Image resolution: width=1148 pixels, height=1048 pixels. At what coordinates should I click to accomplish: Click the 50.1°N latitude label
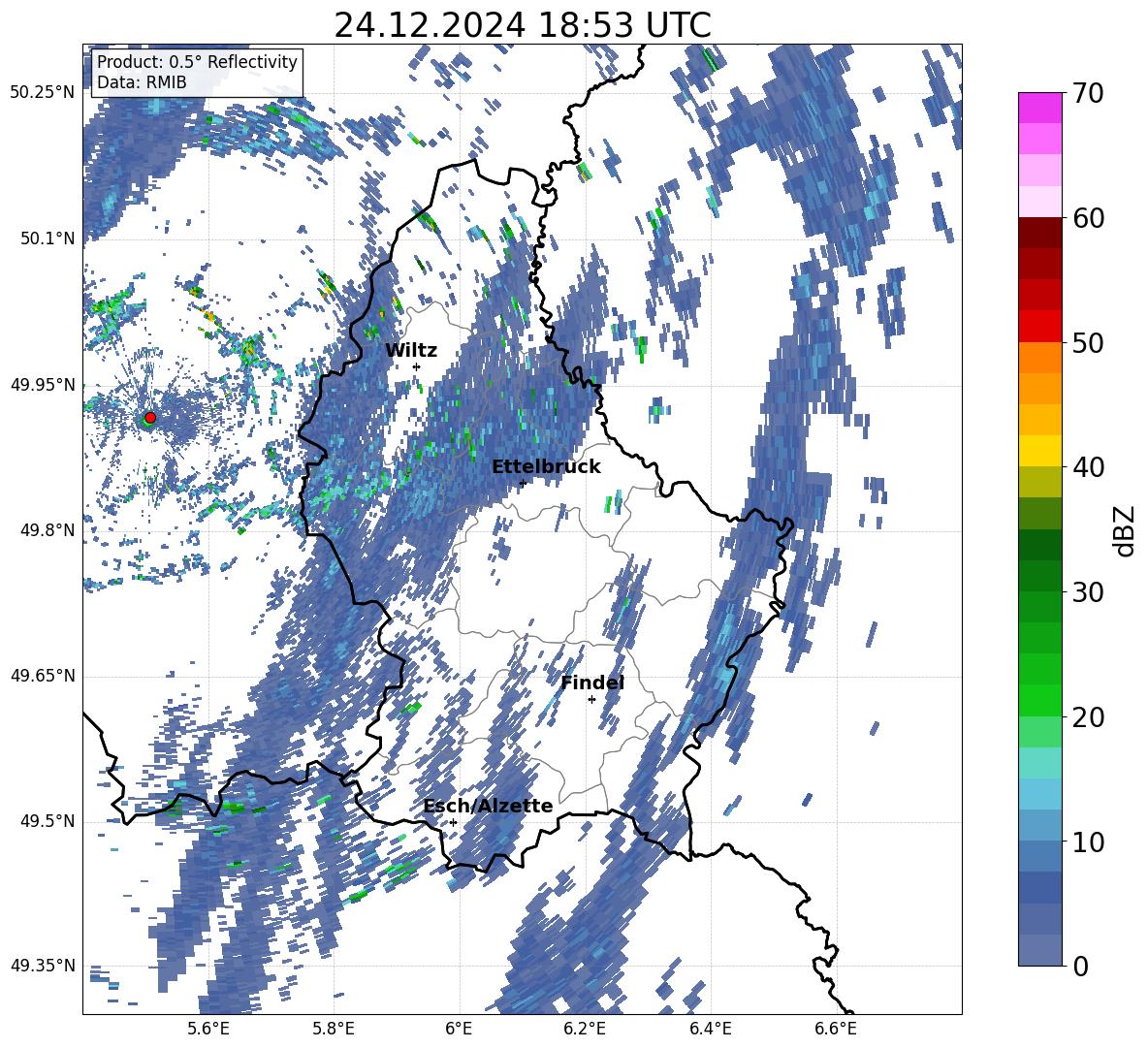(x=47, y=238)
